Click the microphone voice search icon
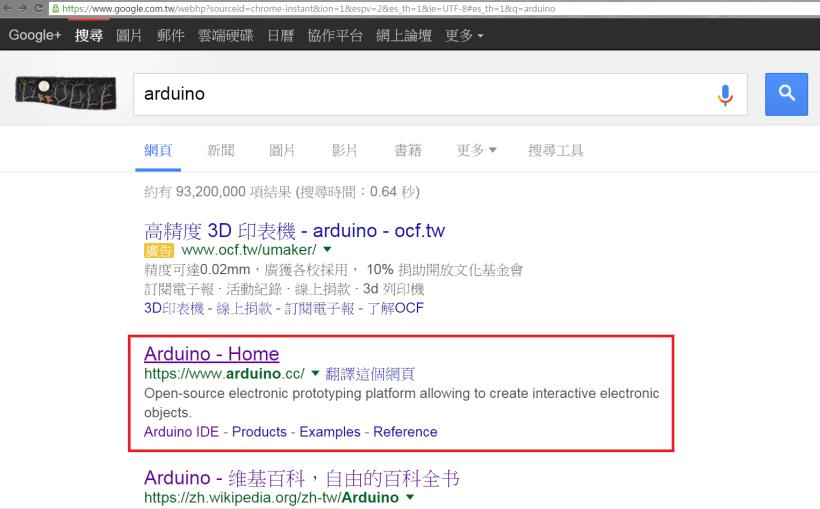The height and width of the screenshot is (509, 820). (725, 94)
